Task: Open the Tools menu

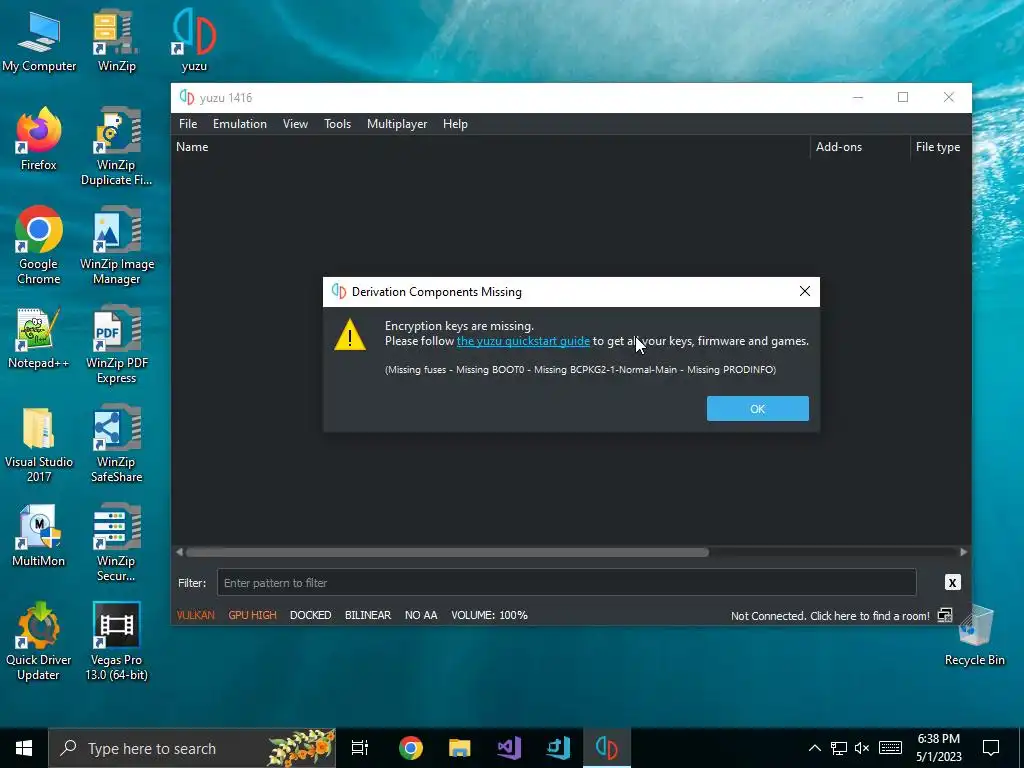Action: pyautogui.click(x=337, y=124)
